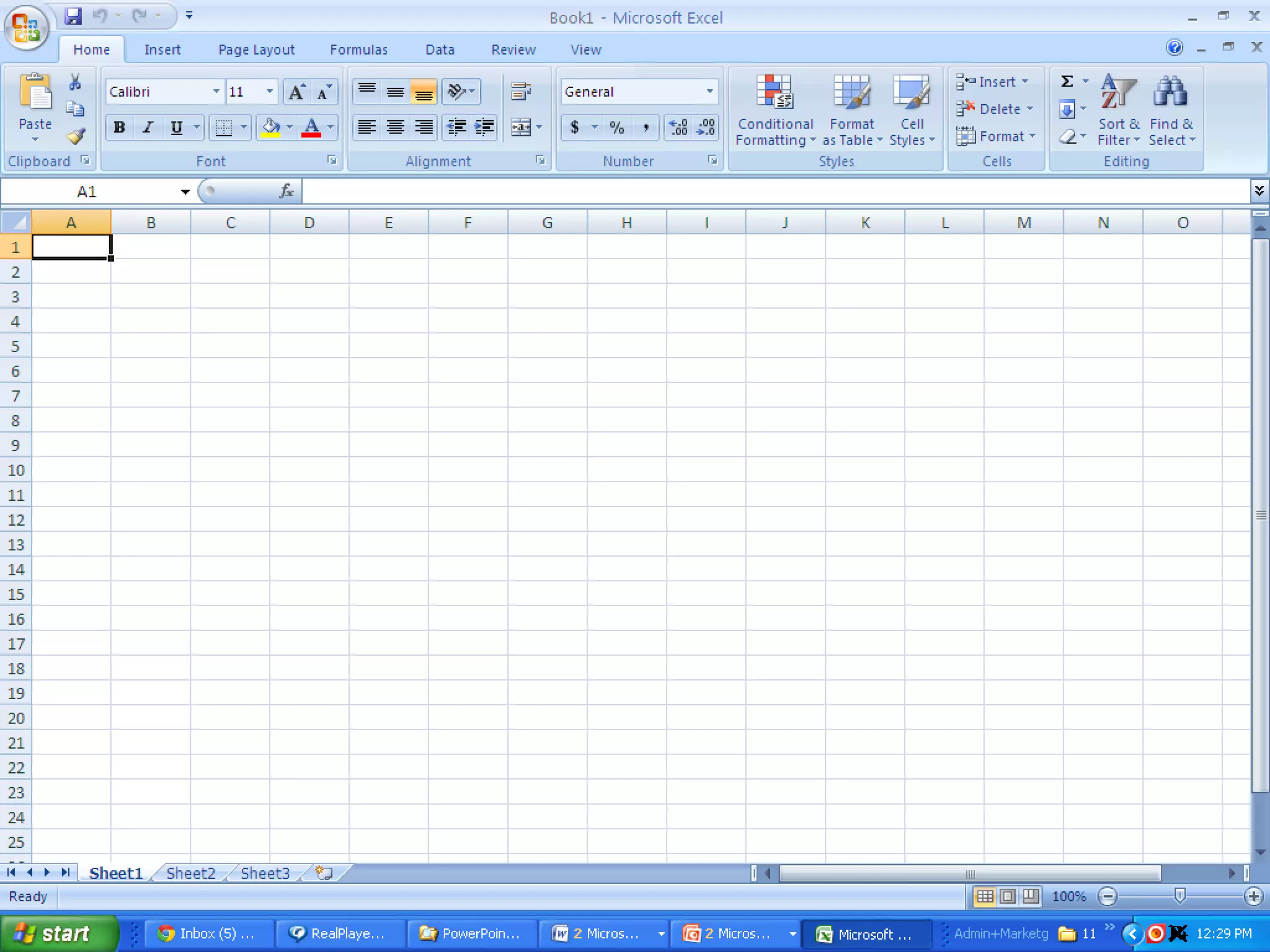The height and width of the screenshot is (952, 1270).
Task: Click the Format Painter brush icon
Action: coord(76,136)
